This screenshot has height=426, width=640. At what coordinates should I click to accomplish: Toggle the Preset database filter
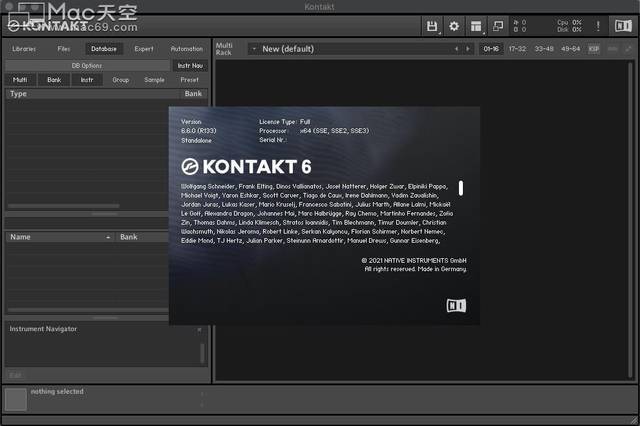(x=189, y=80)
